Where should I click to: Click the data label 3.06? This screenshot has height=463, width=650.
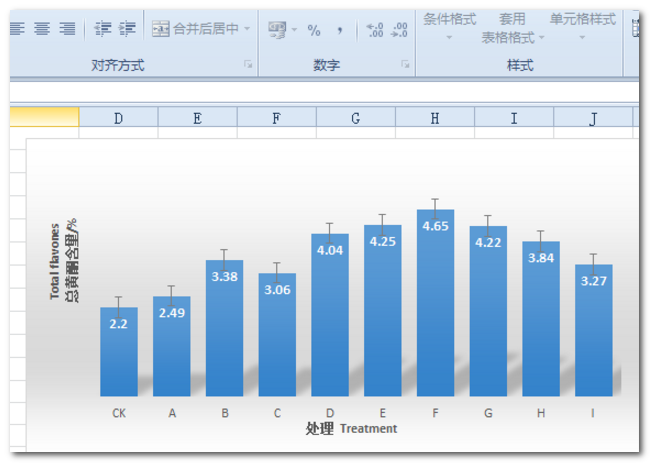(x=277, y=290)
